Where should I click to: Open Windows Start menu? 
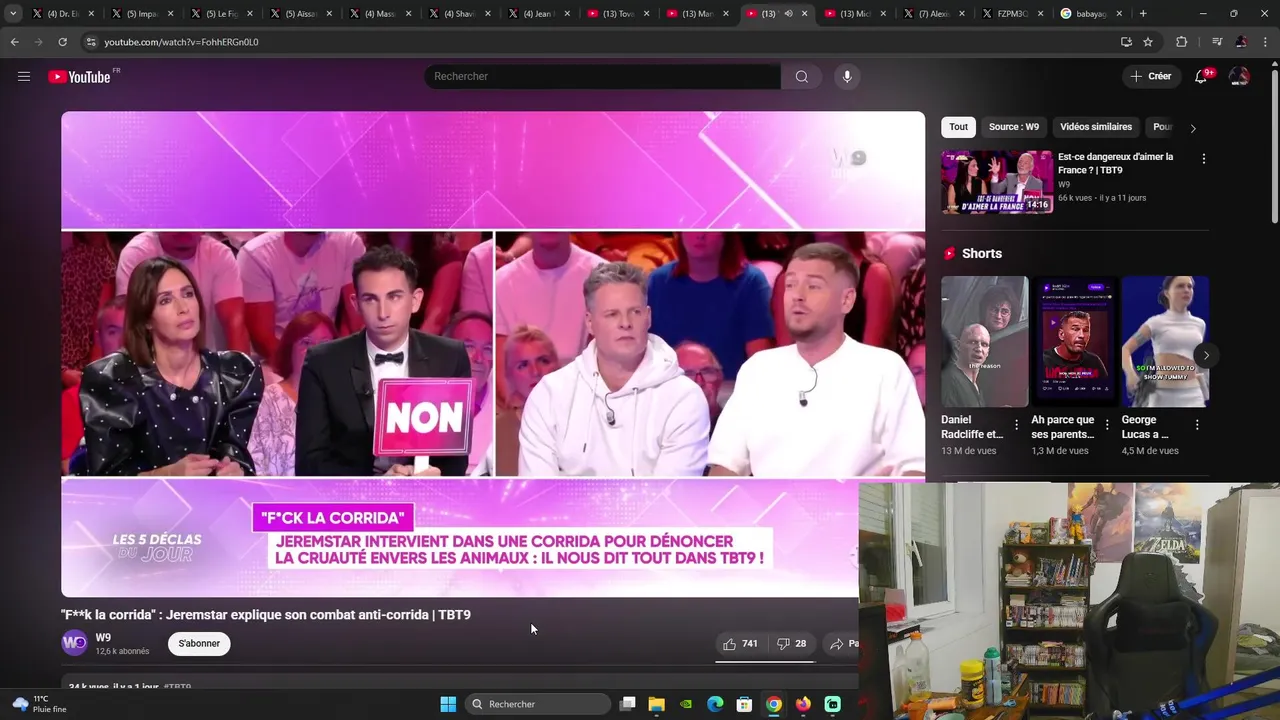(x=448, y=704)
